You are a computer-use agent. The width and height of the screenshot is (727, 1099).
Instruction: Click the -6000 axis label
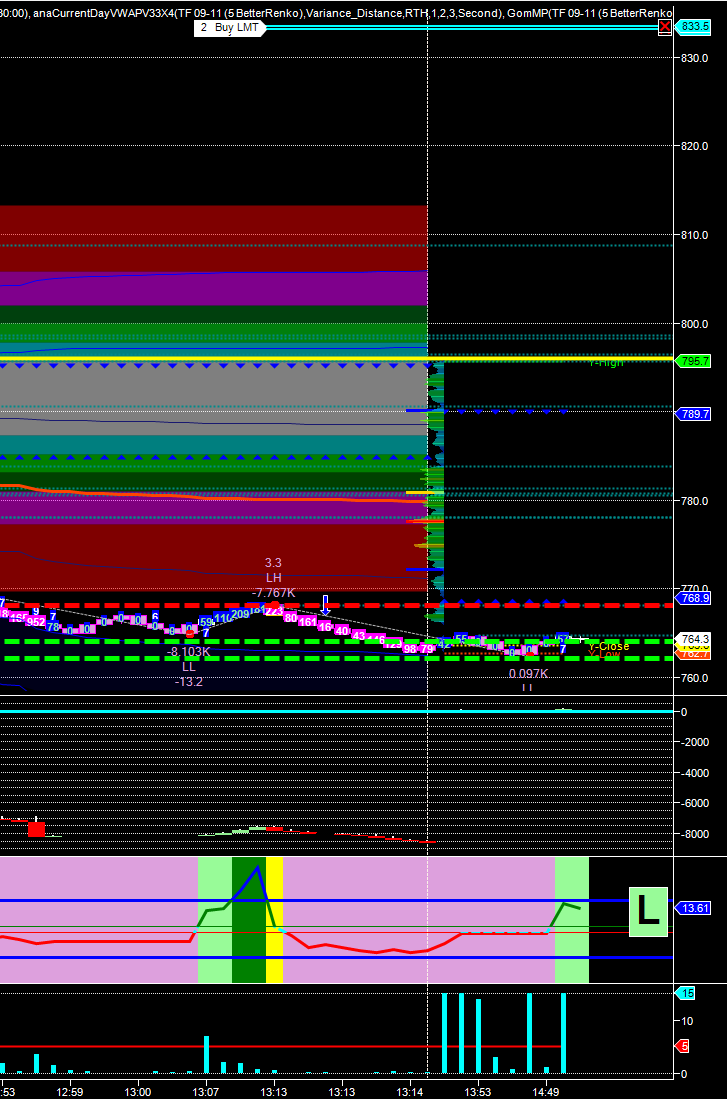pos(693,803)
